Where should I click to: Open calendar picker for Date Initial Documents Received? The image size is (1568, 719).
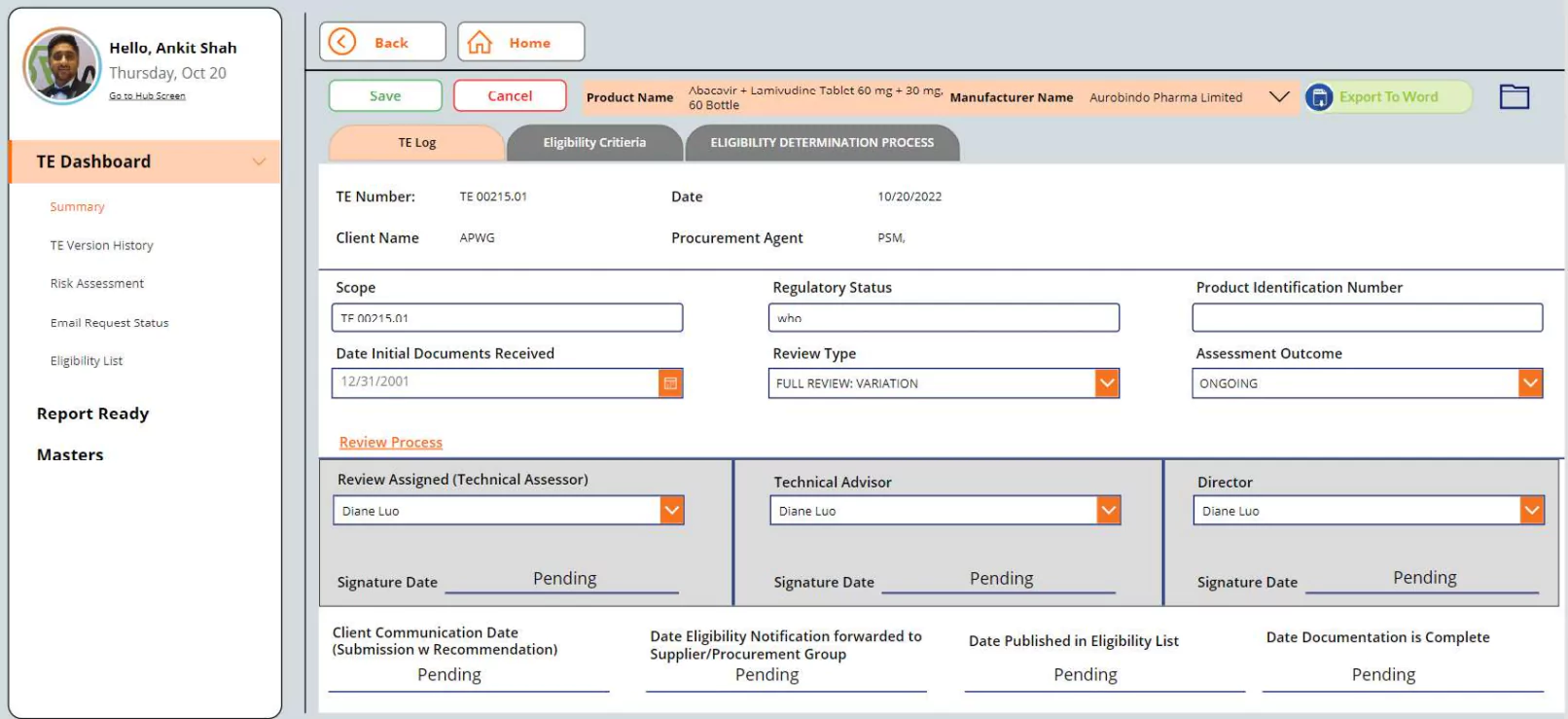coord(670,383)
